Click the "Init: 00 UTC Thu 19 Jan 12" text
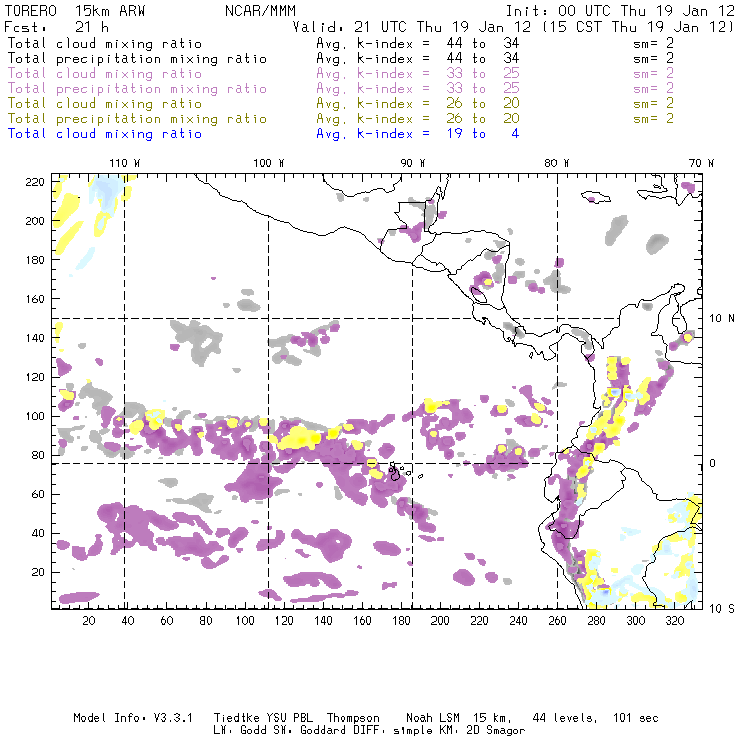740x740 pixels. (x=620, y=11)
